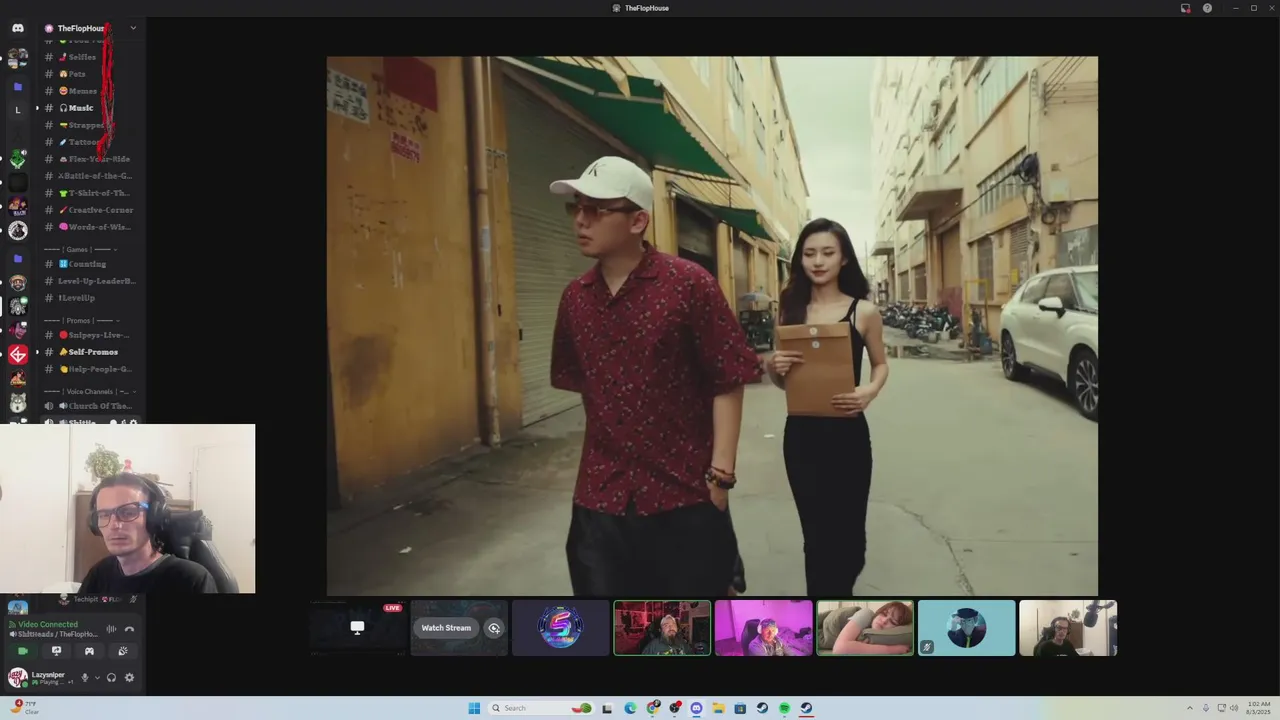The image size is (1280, 720).
Task: Open Discord direct messages home icon
Action: tap(17, 28)
